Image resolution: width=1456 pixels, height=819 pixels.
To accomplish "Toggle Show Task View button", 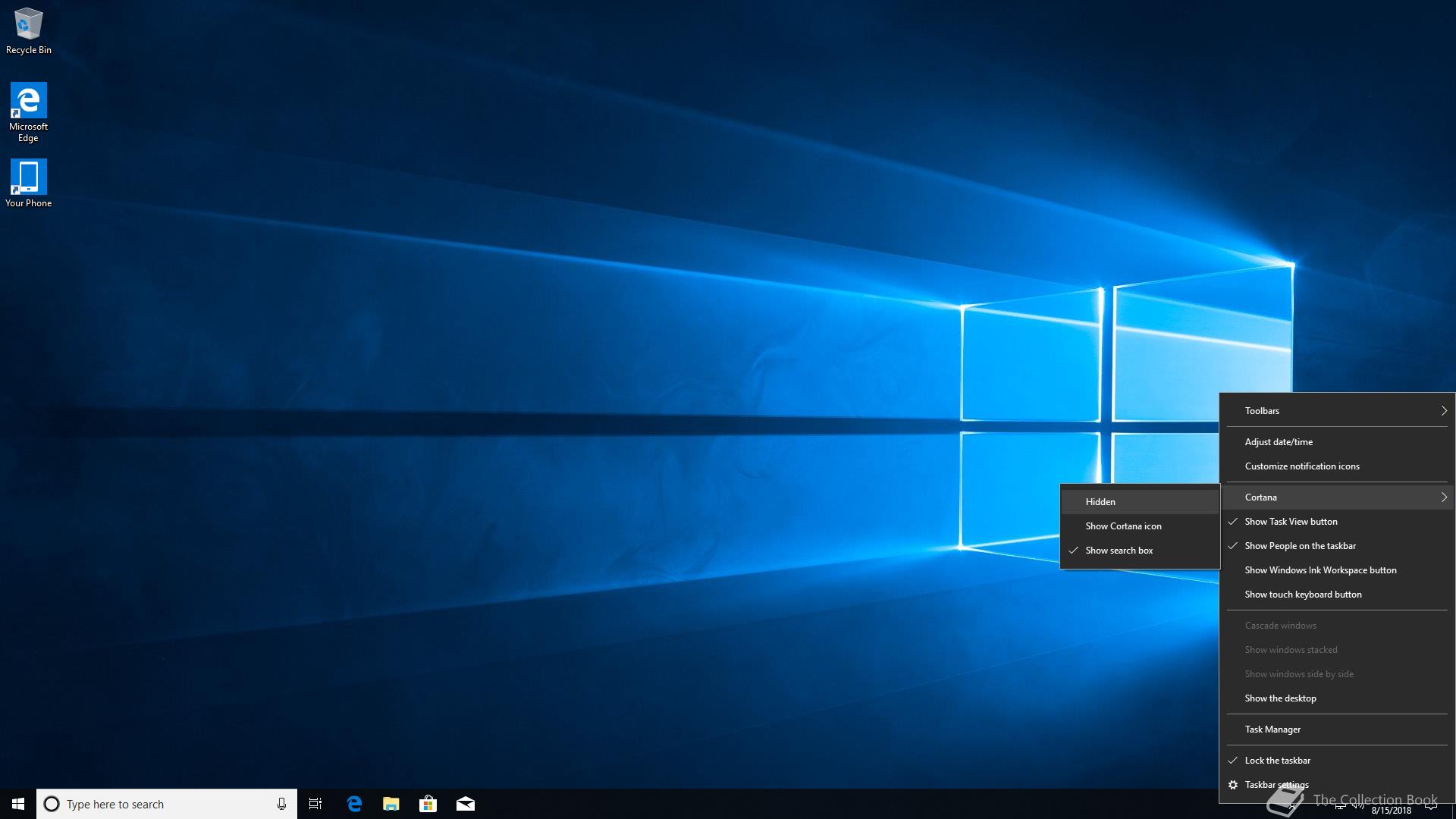I will pyautogui.click(x=1337, y=522).
